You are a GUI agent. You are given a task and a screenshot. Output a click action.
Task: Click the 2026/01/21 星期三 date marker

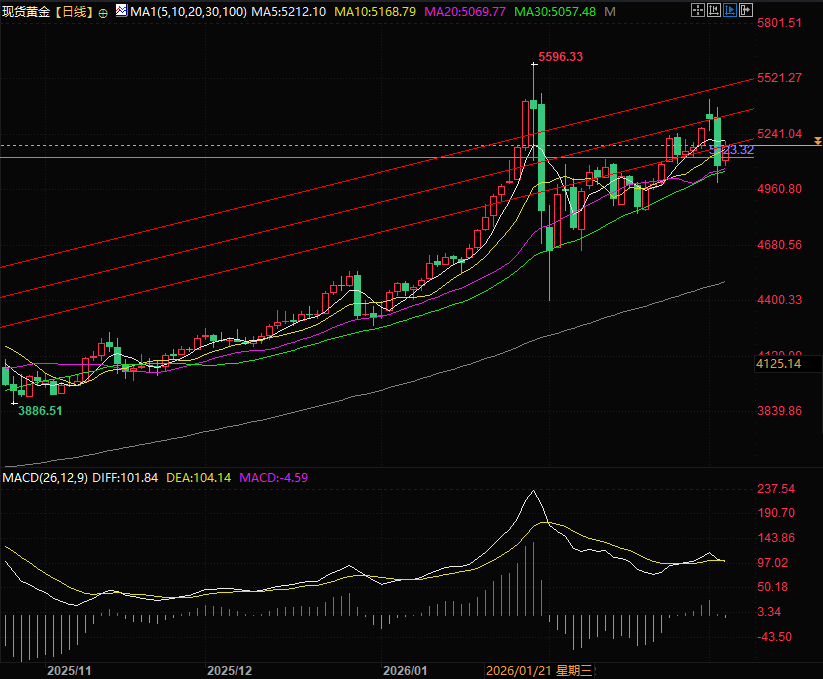(539, 670)
